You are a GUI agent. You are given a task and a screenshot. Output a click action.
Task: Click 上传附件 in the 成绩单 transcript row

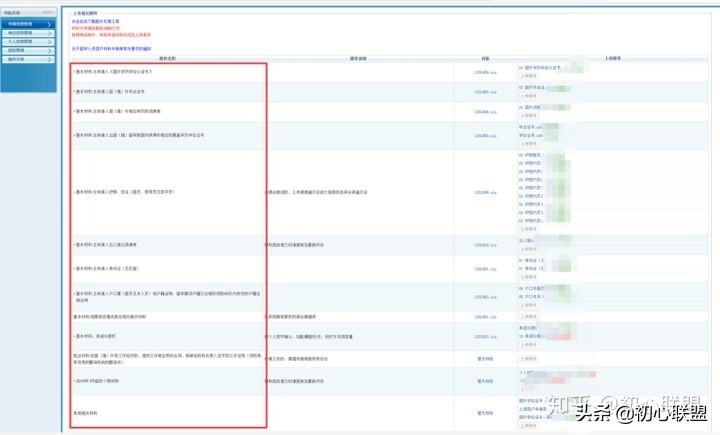pyautogui.click(x=528, y=116)
